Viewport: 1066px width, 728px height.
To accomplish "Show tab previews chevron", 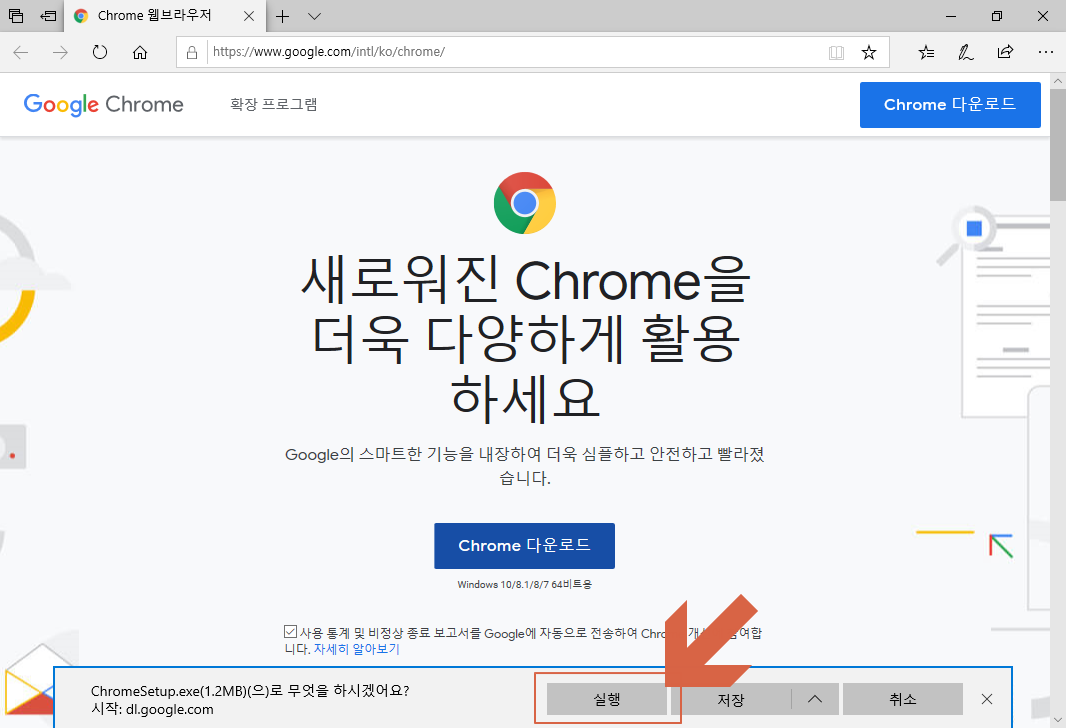I will 314,16.
